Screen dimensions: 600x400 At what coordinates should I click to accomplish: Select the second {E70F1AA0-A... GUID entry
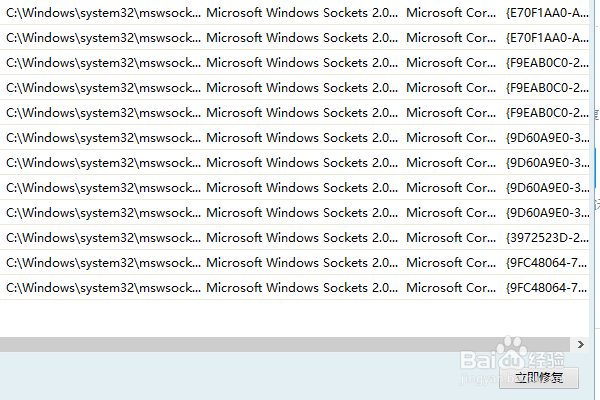[546, 37]
